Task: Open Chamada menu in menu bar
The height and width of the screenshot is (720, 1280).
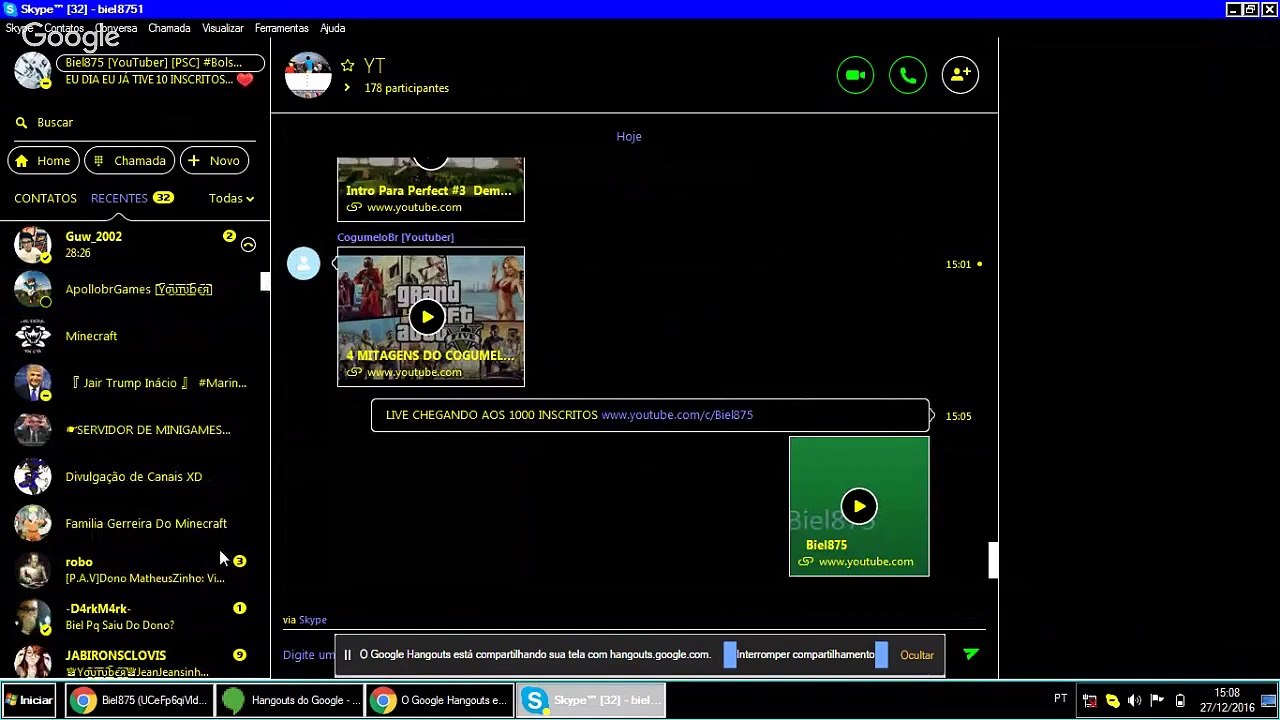Action: [169, 29]
